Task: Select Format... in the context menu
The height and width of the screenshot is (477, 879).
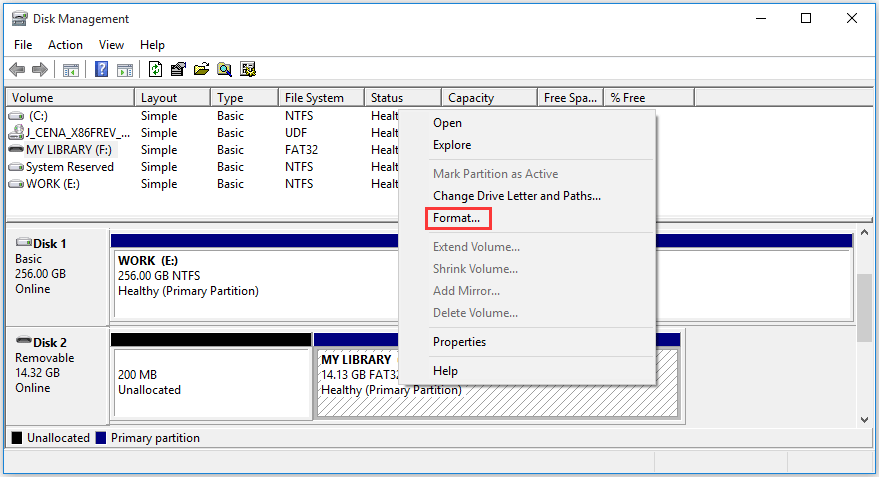Action: coord(527,218)
